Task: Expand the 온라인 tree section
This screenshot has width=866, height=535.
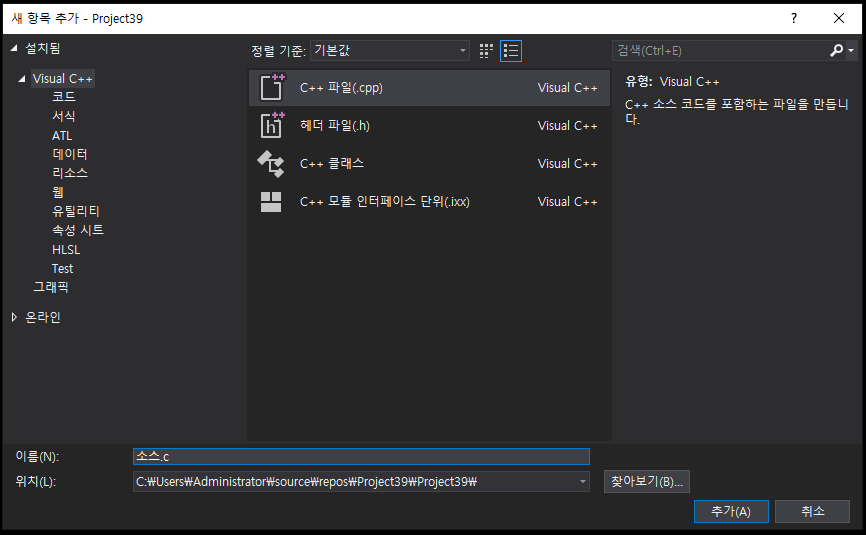Action: click(x=14, y=317)
